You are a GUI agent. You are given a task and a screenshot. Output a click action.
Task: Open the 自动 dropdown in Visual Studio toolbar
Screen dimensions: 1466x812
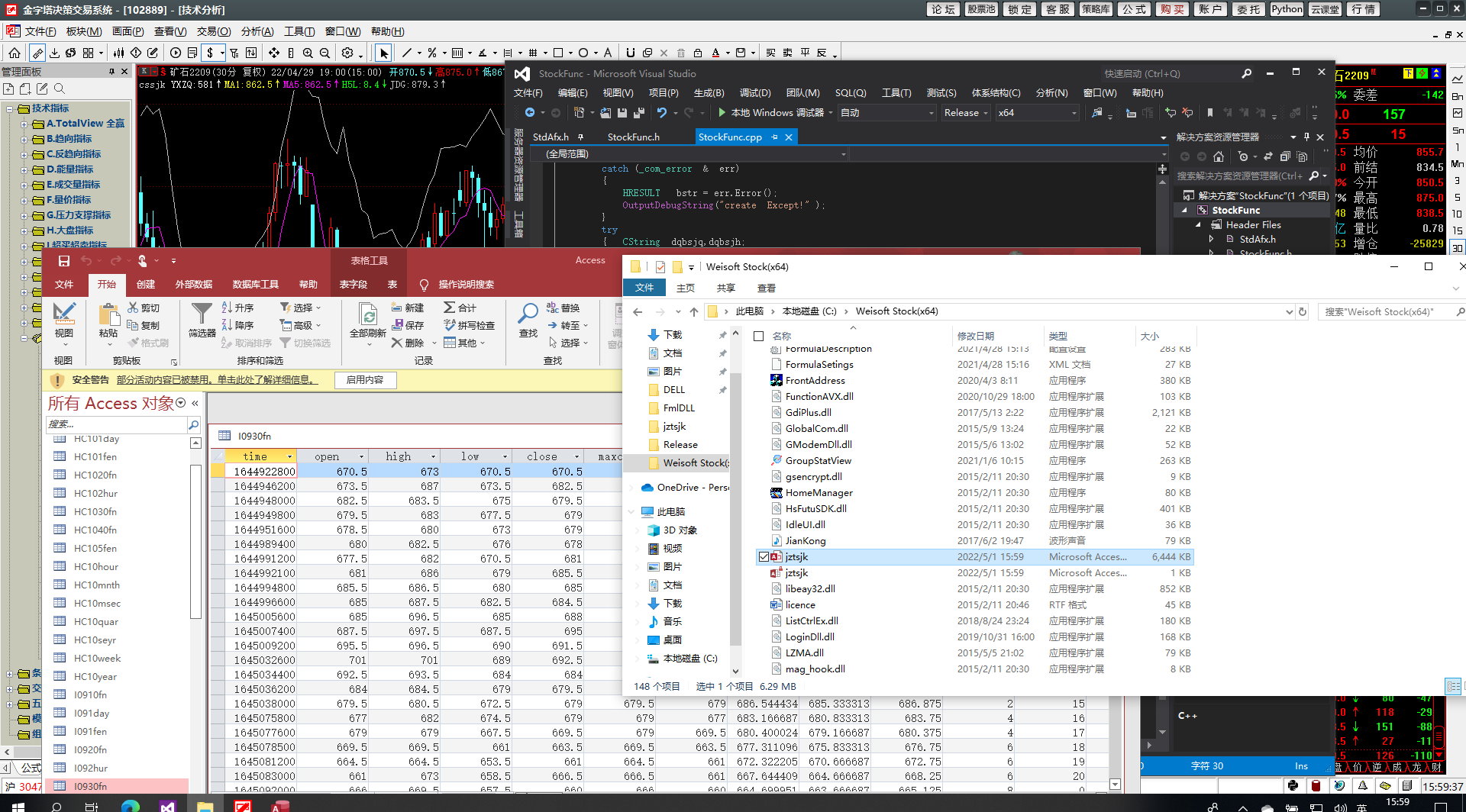tap(886, 113)
